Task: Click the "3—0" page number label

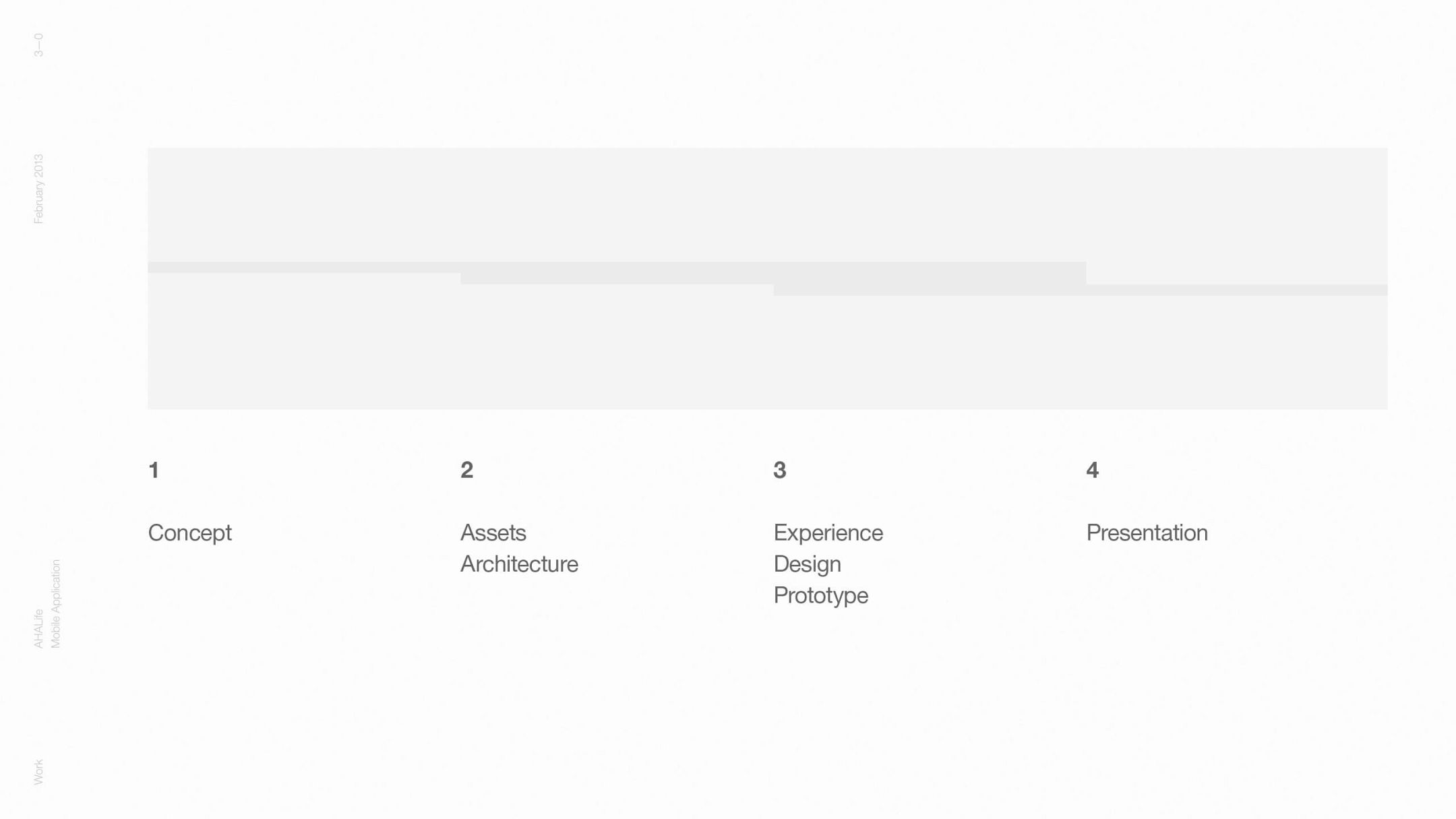Action: [38, 45]
